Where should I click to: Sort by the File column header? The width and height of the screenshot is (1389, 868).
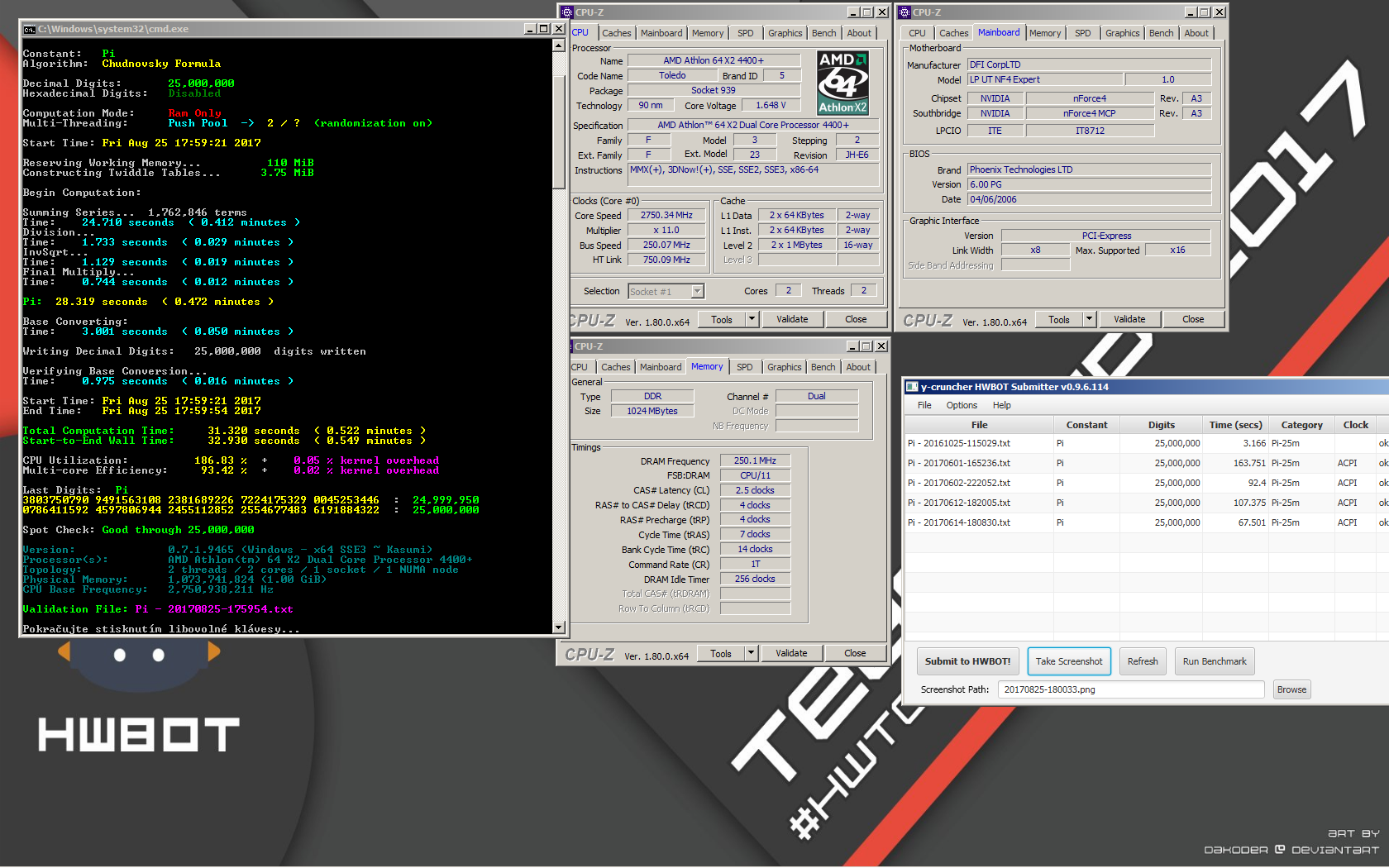[x=979, y=425]
